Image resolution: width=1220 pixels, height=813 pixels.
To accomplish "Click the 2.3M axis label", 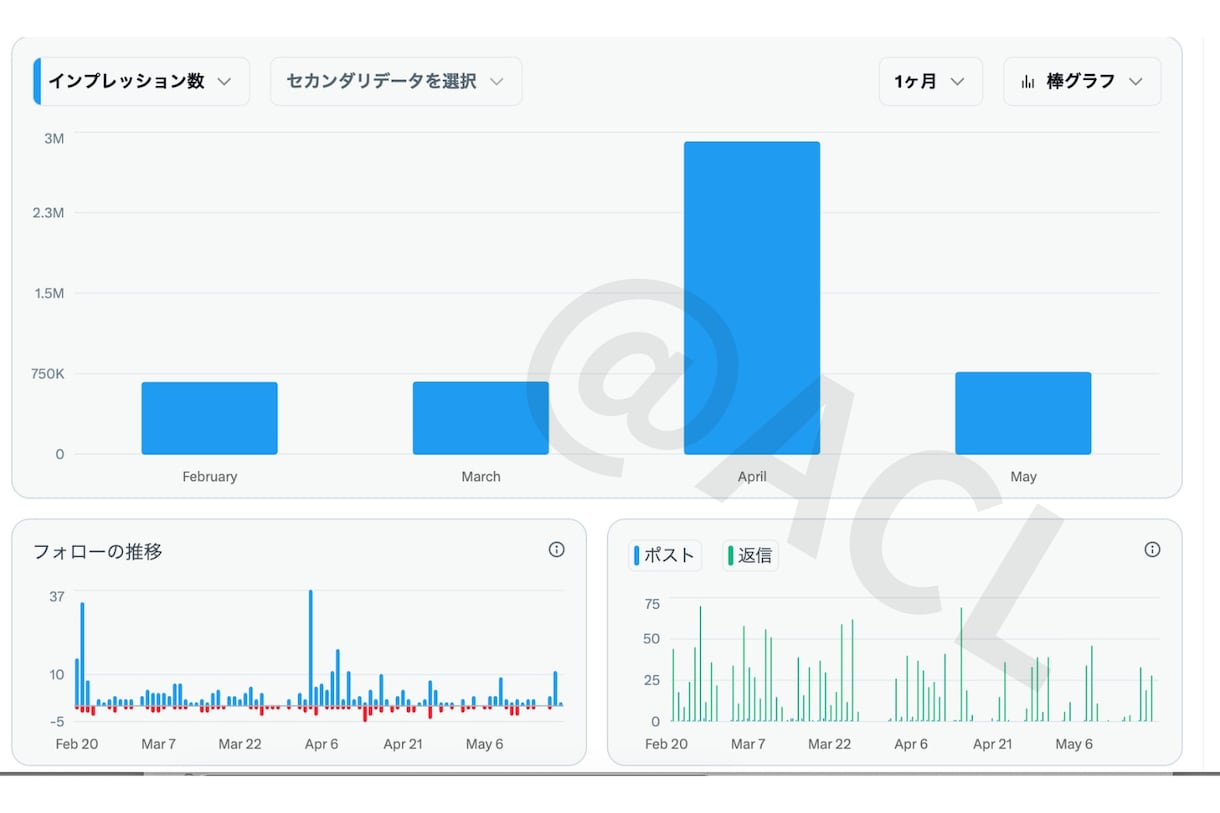I will pos(47,213).
